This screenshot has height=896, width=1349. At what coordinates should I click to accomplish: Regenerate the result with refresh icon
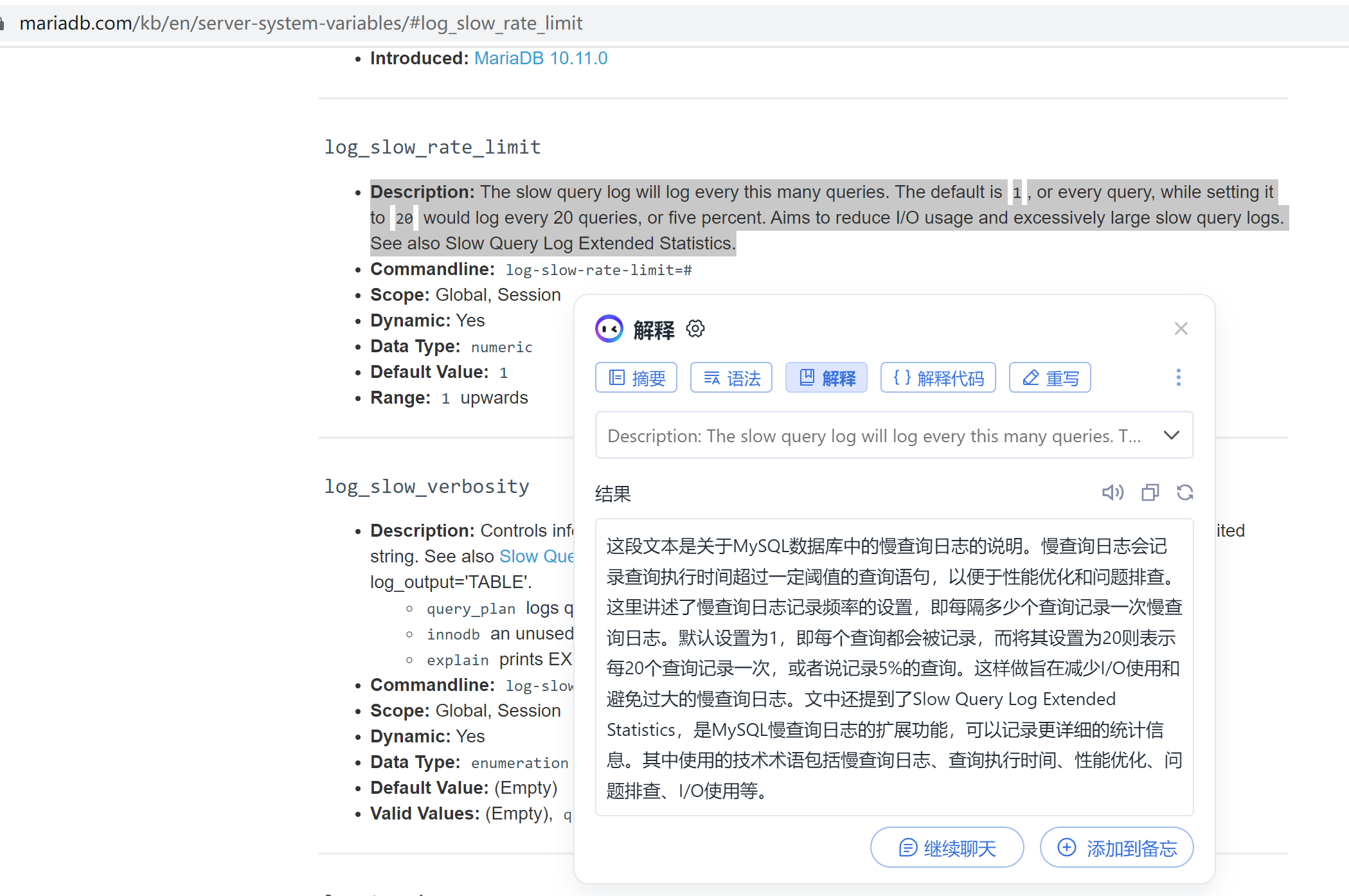pos(1184,492)
